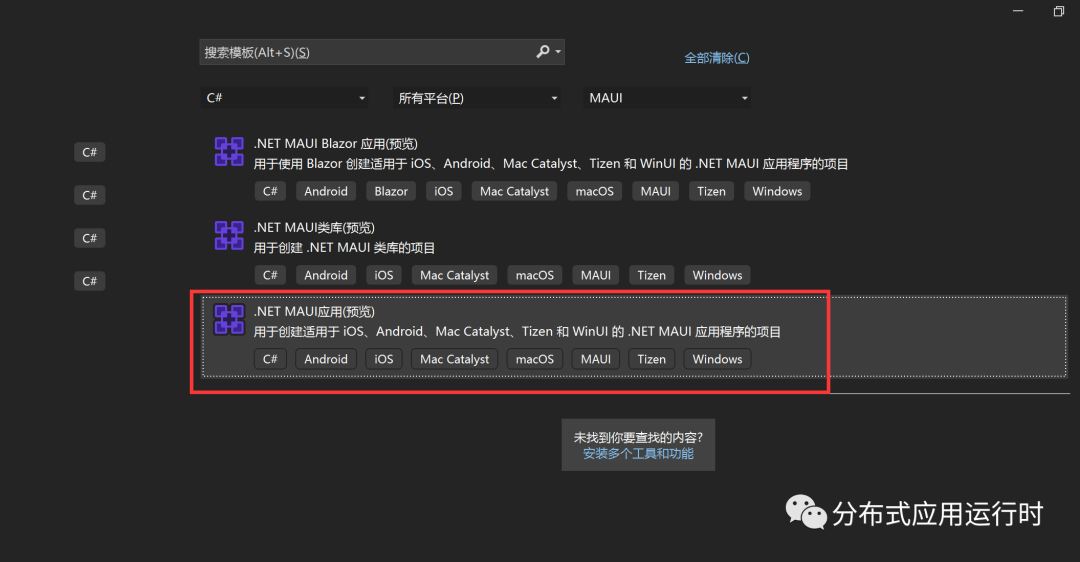The image size is (1080, 562).
Task: Click the search magnifier icon in template search box
Action: pyautogui.click(x=543, y=52)
